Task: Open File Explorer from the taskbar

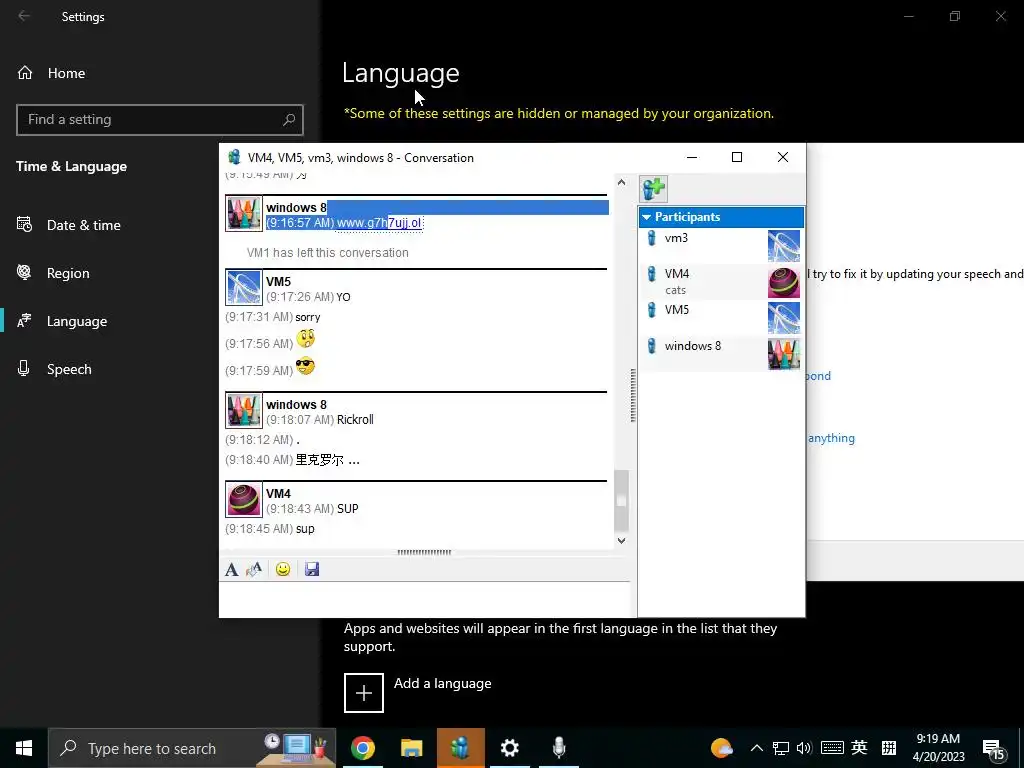Action: click(411, 748)
